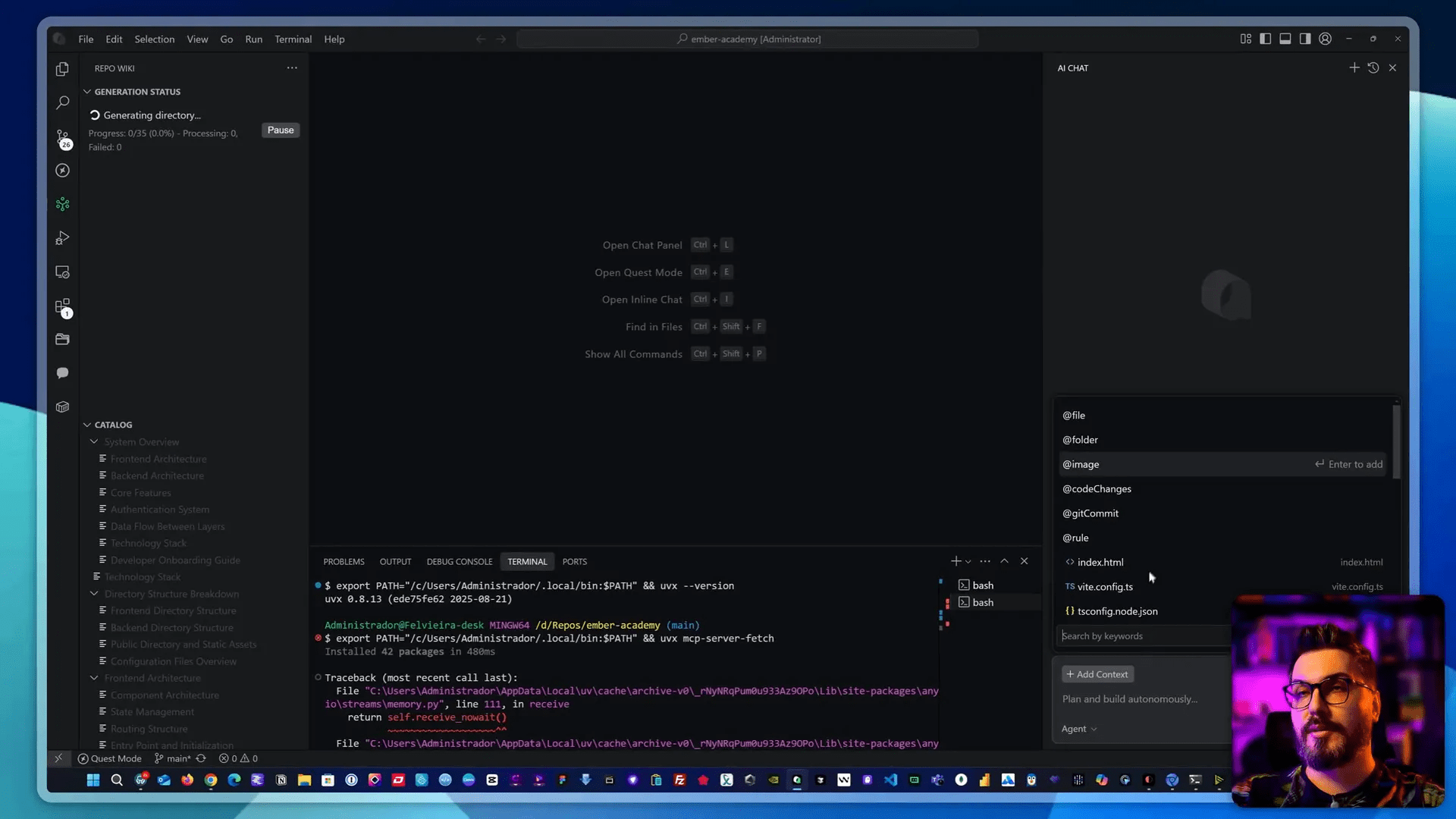Open Run and Debug view

[62, 238]
